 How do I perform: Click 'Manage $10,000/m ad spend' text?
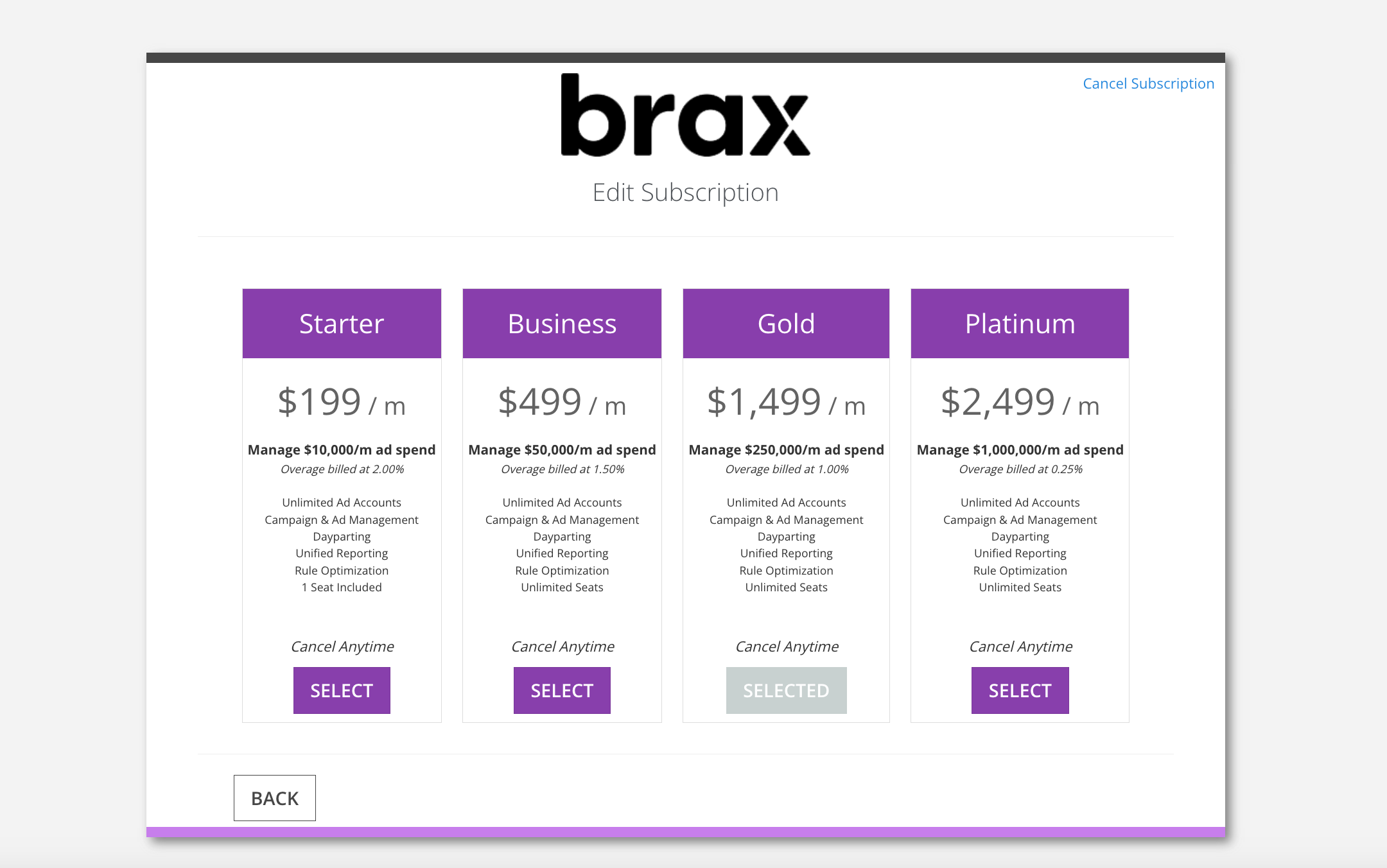click(342, 449)
